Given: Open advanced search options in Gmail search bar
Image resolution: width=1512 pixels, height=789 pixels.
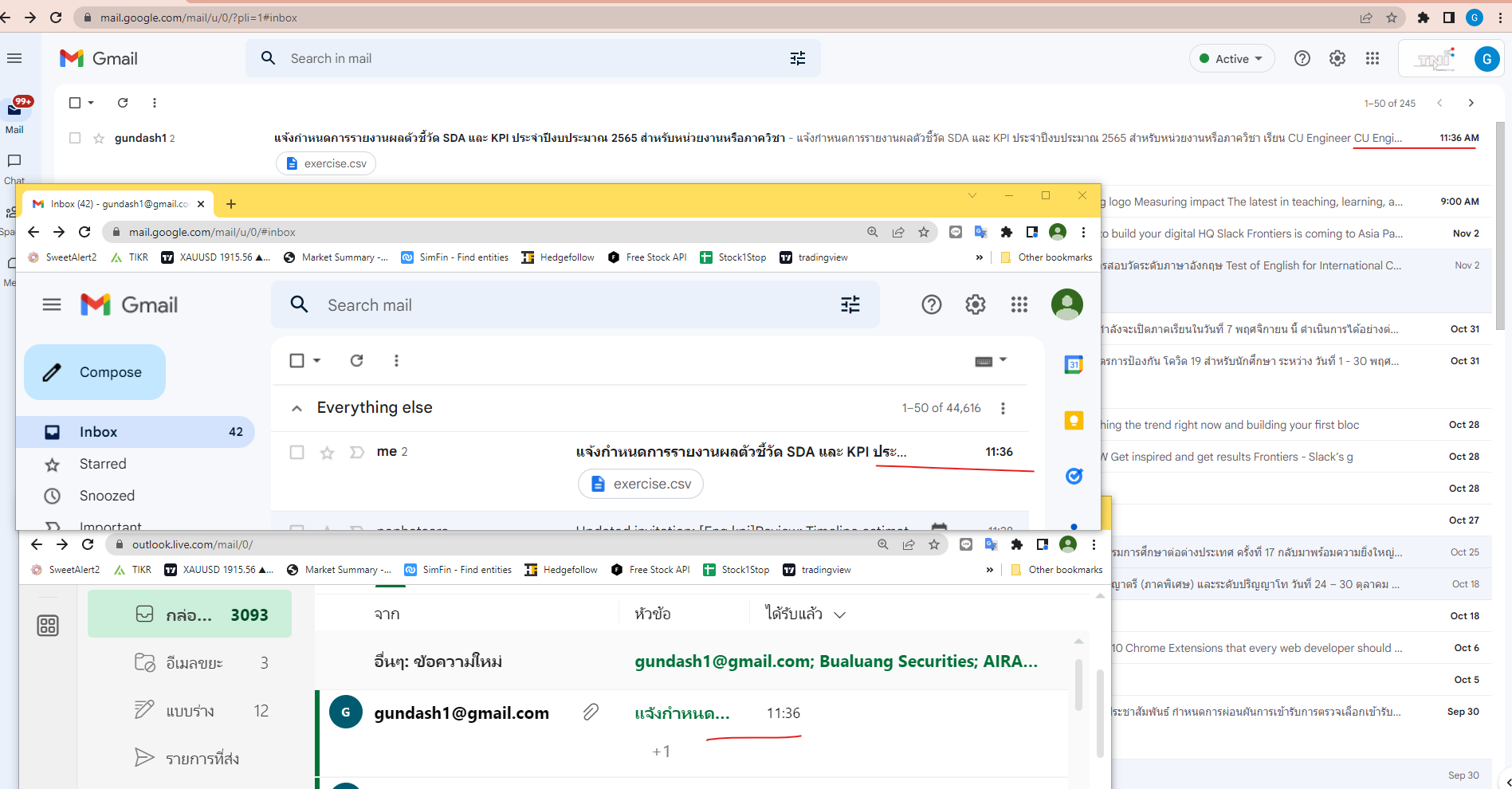Looking at the screenshot, I should click(850, 304).
